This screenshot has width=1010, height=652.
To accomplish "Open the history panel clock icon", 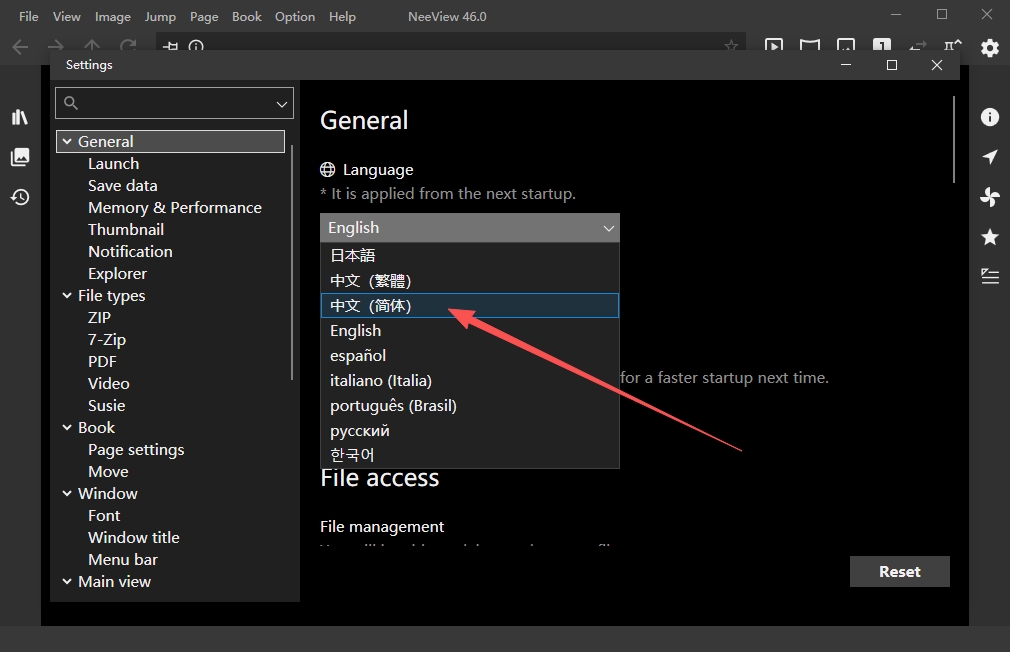I will (x=20, y=197).
